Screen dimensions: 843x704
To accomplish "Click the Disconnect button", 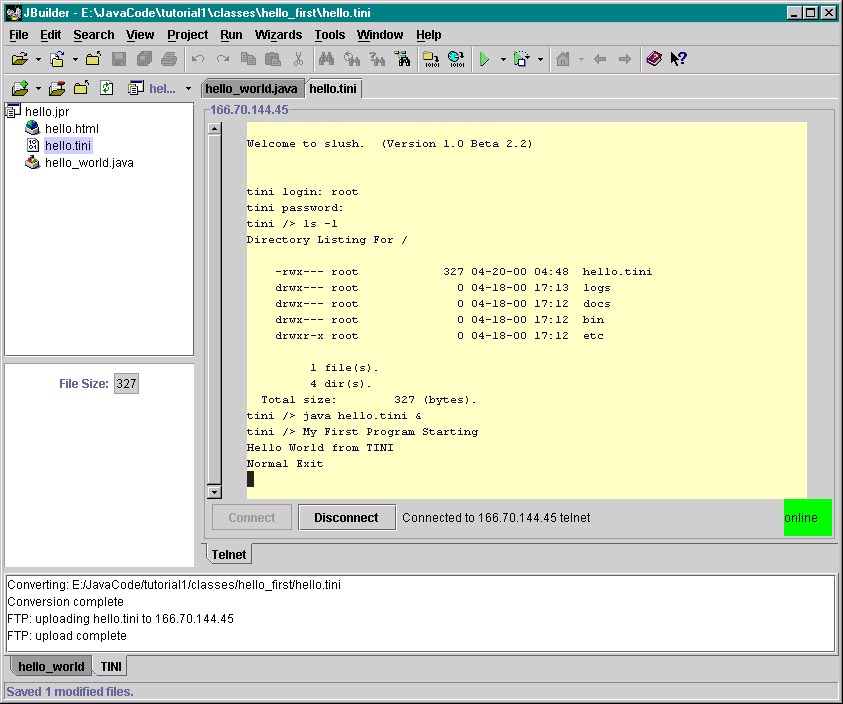I will (346, 517).
